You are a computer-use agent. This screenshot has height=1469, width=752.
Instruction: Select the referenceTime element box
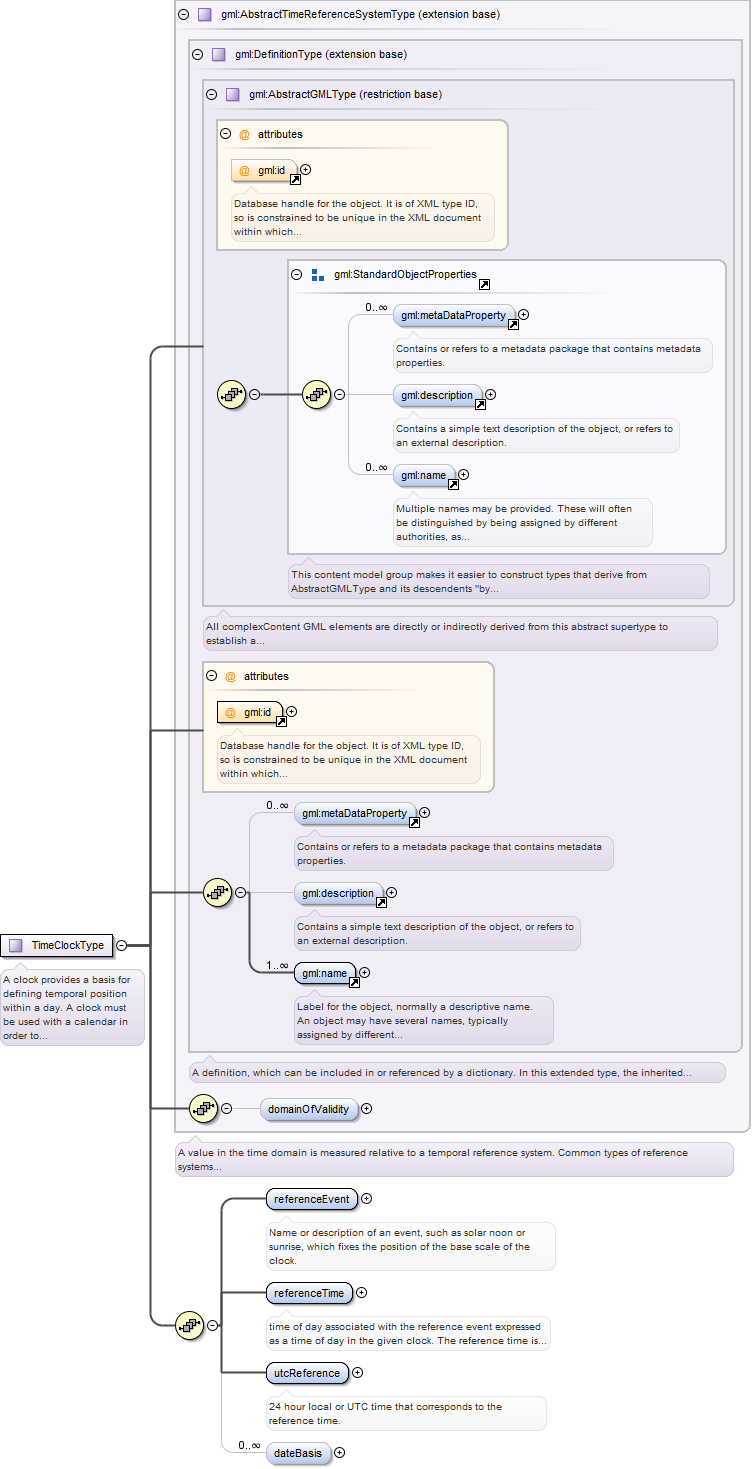click(x=309, y=1293)
